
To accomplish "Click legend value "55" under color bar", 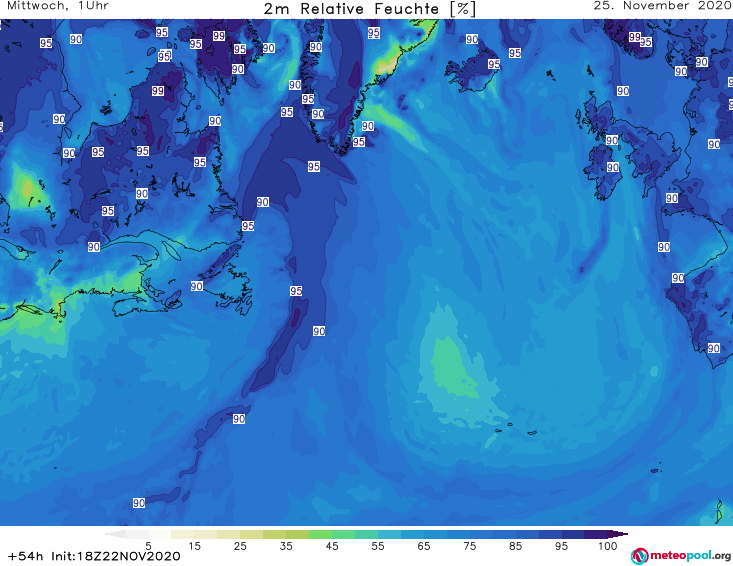I will click(x=378, y=546).
